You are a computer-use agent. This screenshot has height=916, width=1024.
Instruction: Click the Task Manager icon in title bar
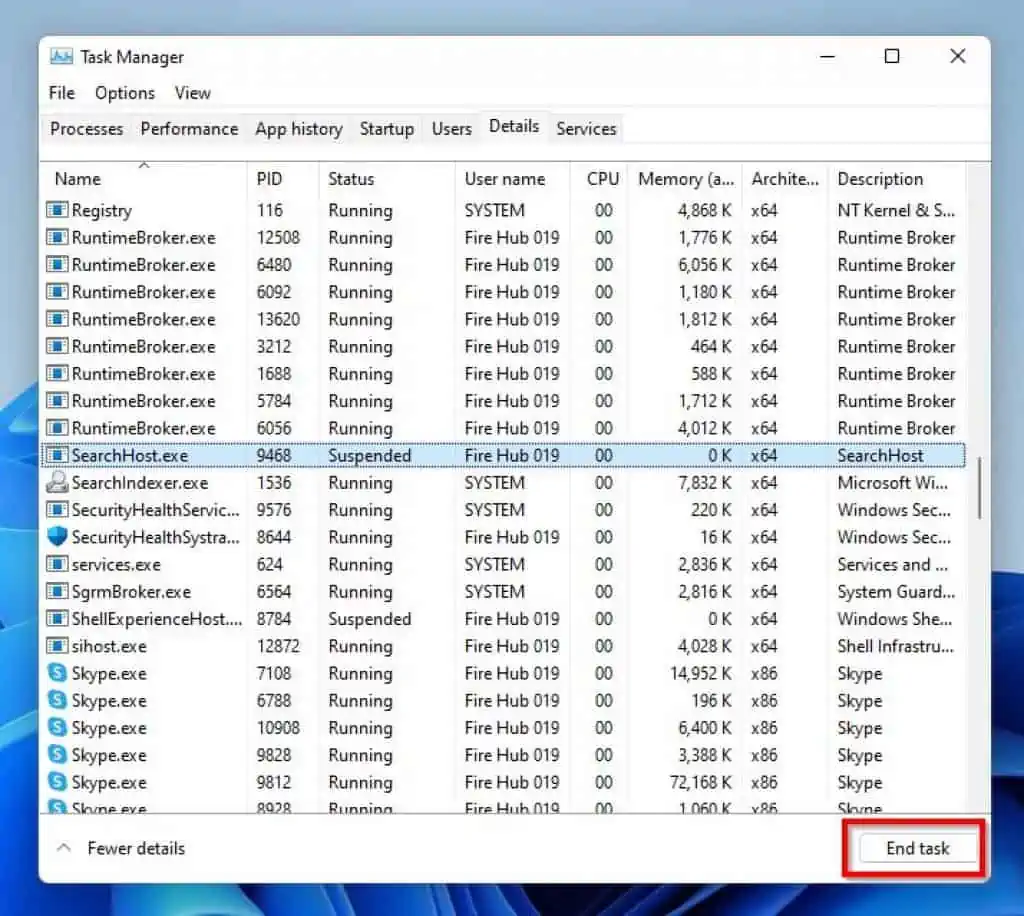[x=62, y=57]
